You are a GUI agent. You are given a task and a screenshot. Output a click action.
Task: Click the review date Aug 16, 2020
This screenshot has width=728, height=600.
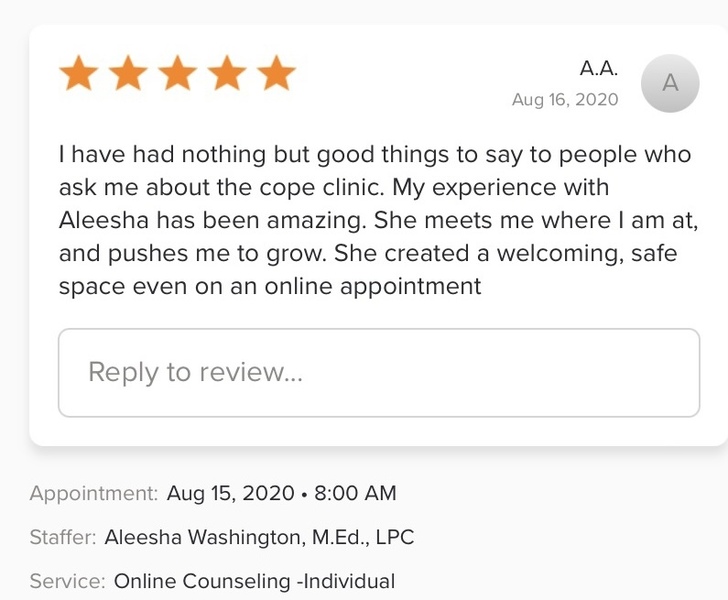coord(565,100)
